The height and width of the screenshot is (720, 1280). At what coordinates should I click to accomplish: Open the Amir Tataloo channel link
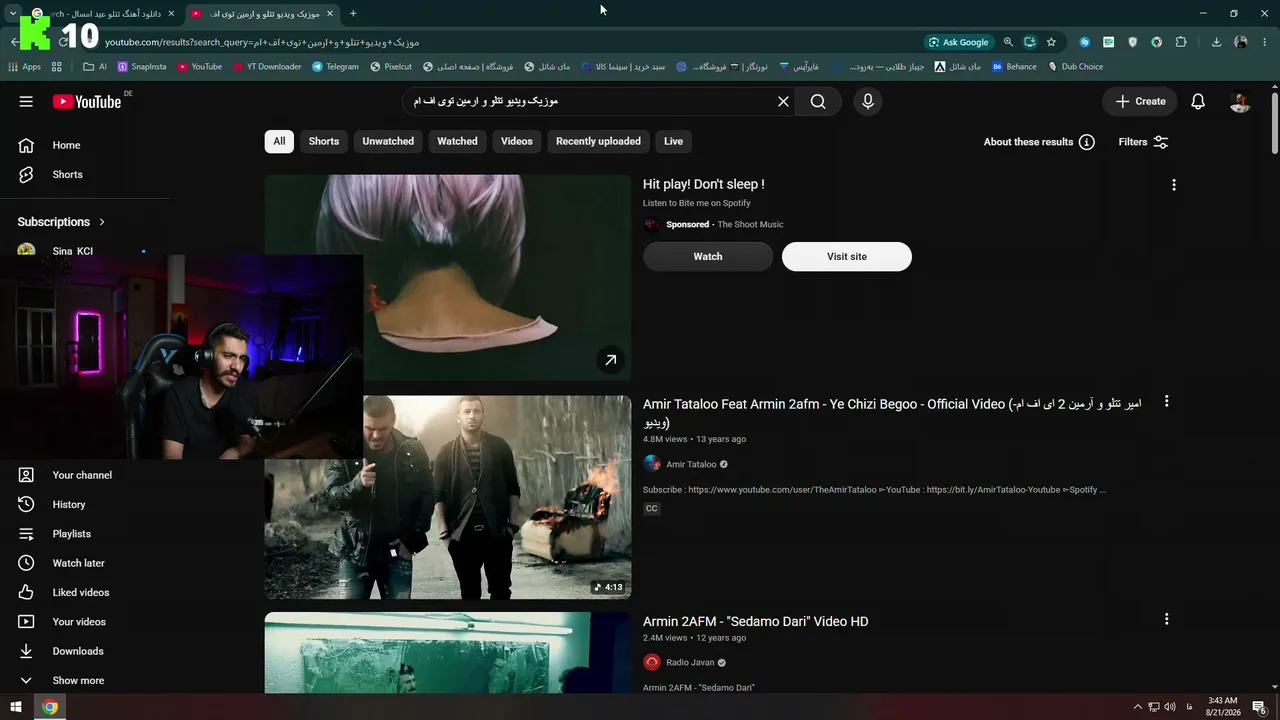point(691,464)
